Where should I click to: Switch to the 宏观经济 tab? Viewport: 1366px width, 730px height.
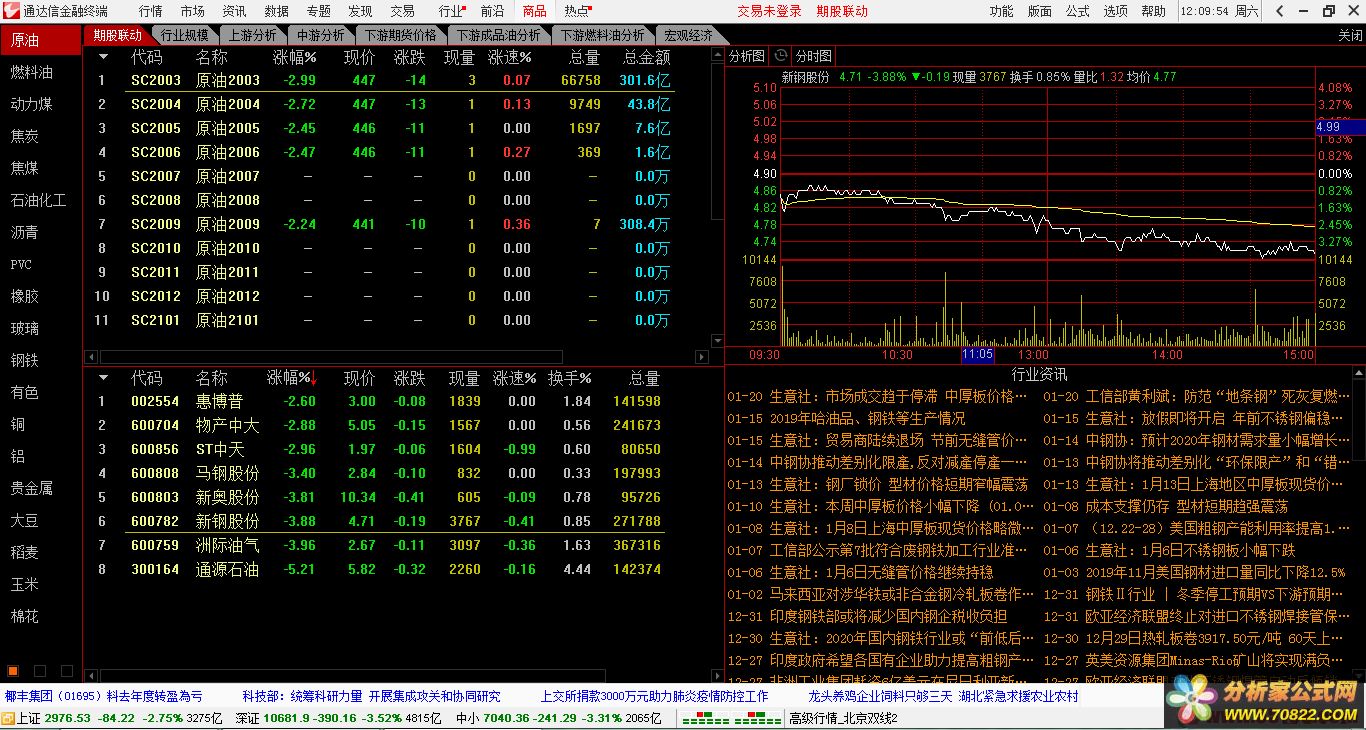[x=689, y=35]
